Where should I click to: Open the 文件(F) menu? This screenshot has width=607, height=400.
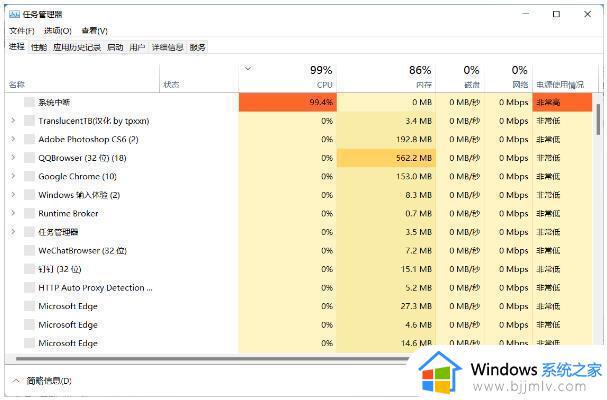(22, 31)
